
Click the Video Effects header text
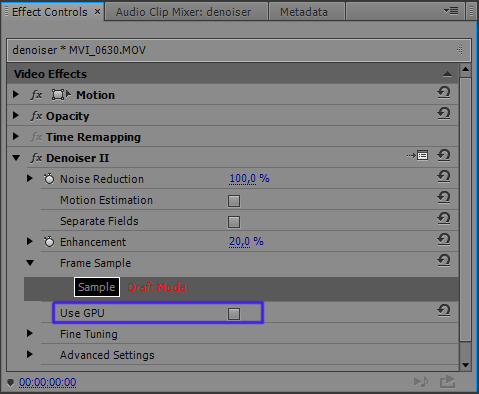(50, 74)
